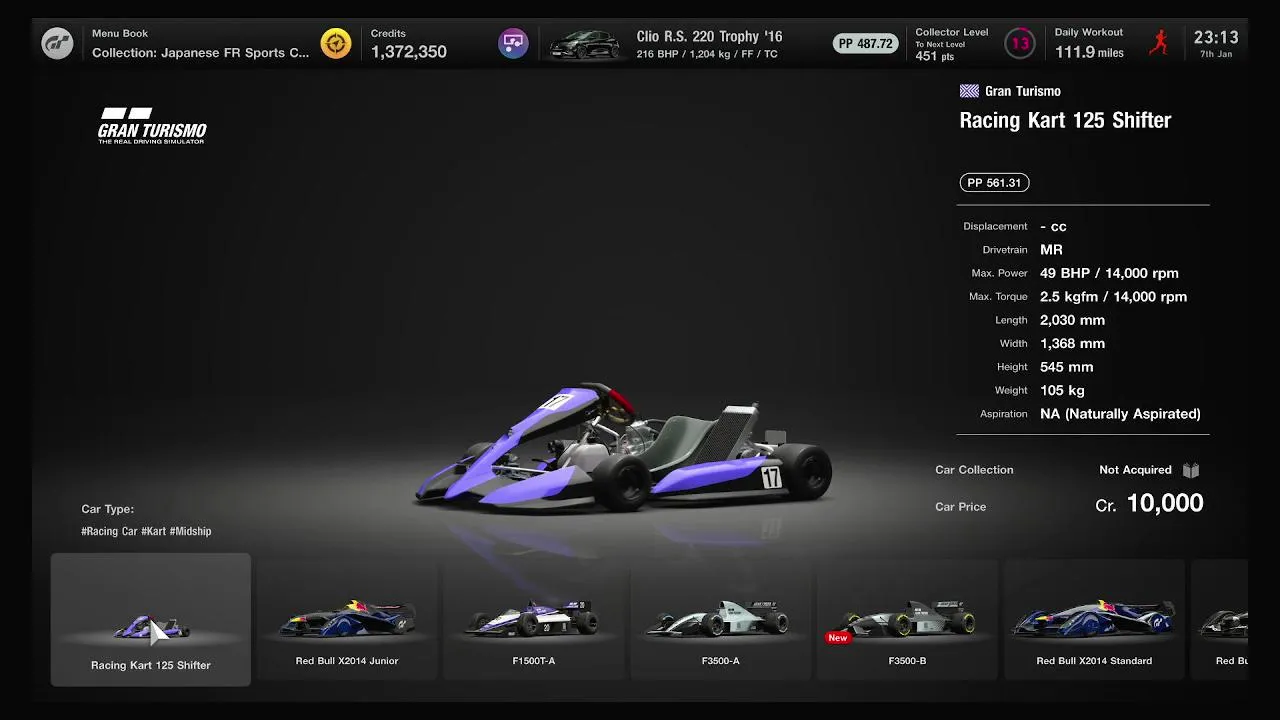Click the Gran Turismo logo on showroom
Viewport: 1280px width, 720px height.
152,126
